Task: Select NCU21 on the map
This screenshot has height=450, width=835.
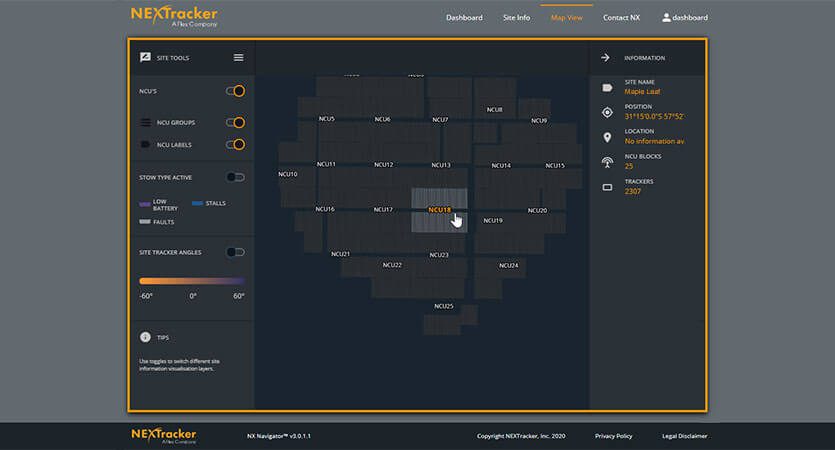Action: 340,254
